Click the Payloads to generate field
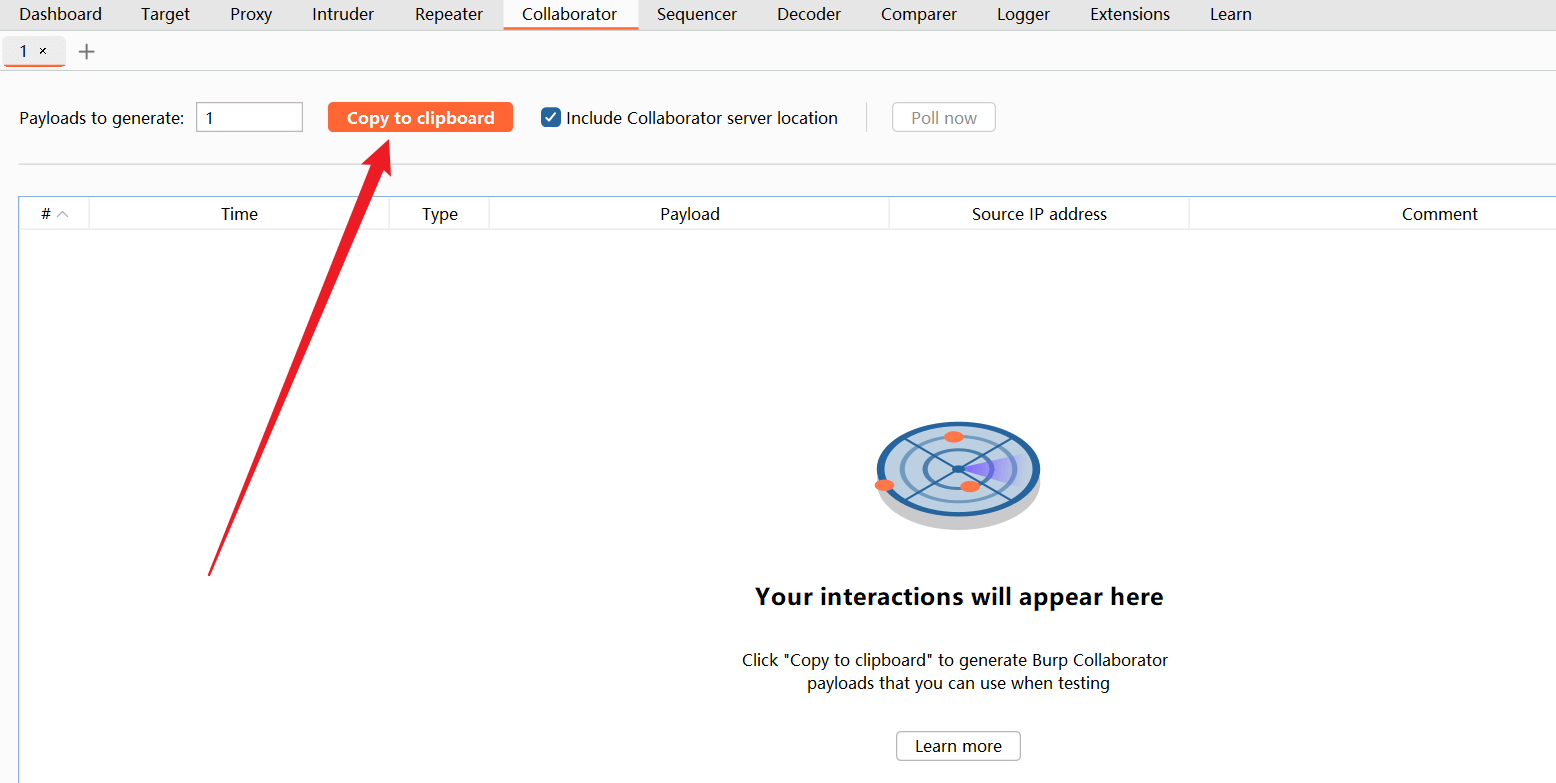 tap(249, 117)
